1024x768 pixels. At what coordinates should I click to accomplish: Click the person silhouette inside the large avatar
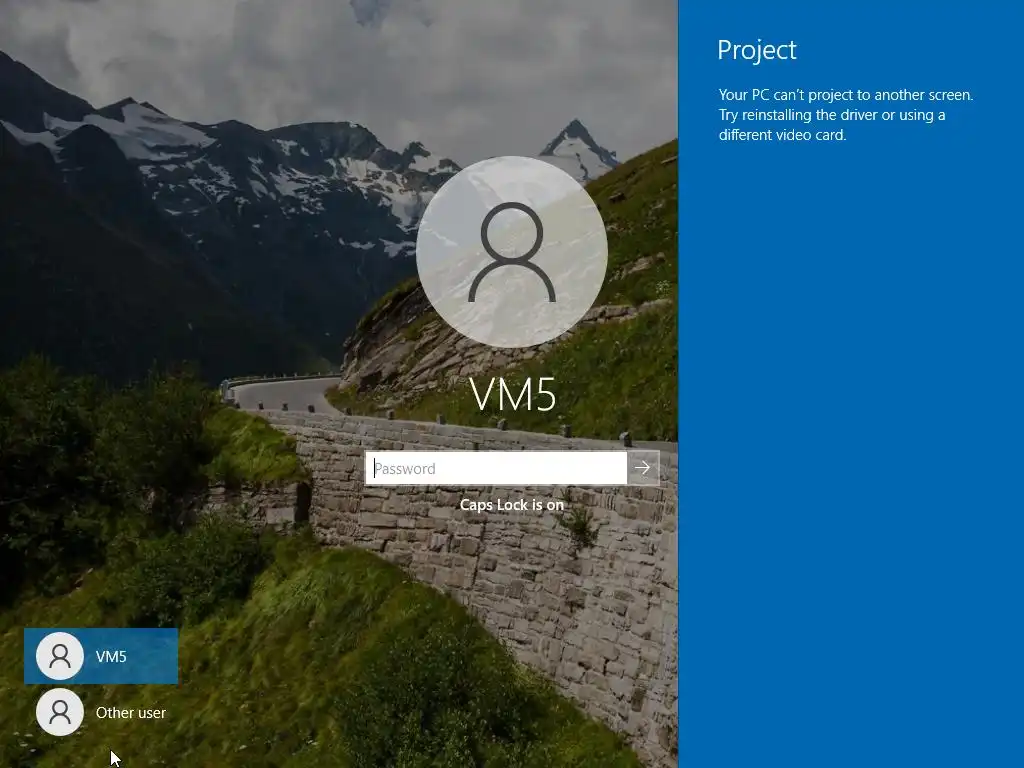click(512, 252)
